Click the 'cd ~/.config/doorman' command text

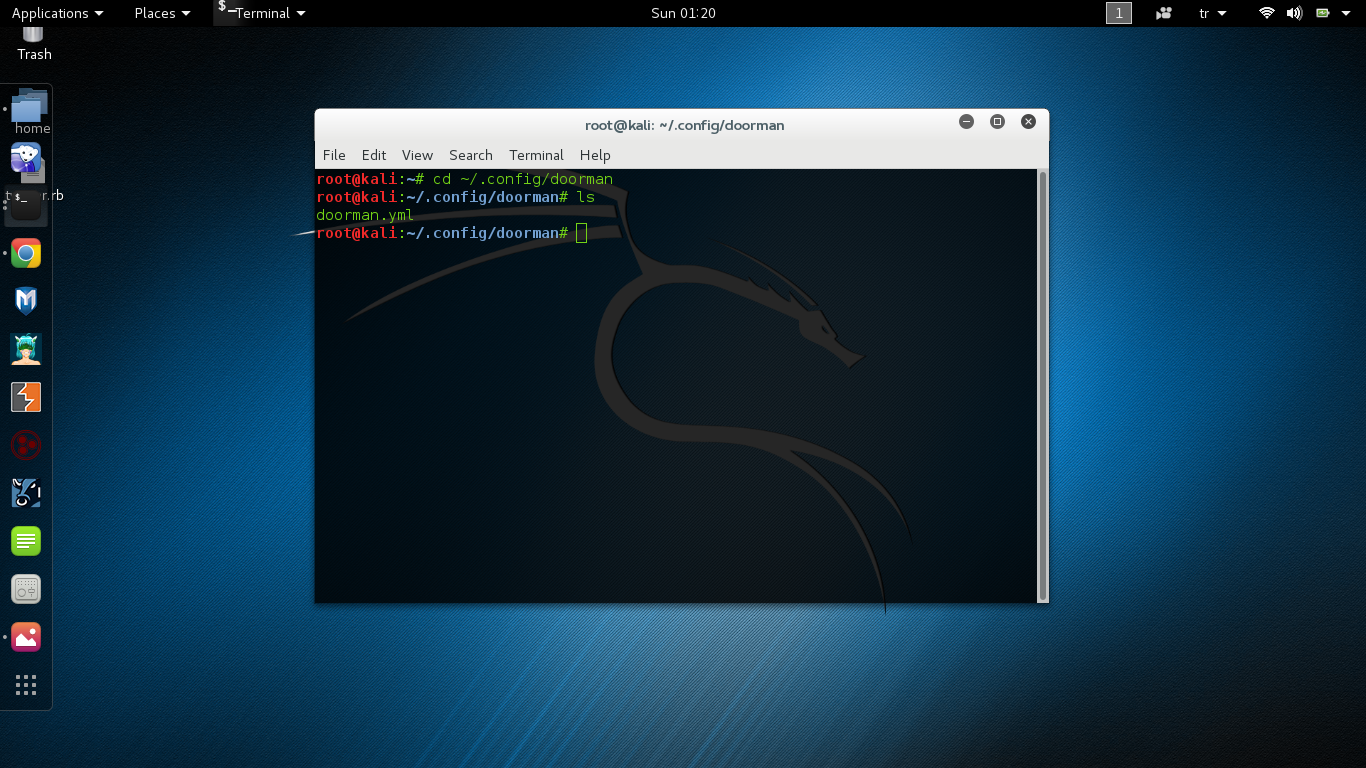tap(522, 179)
